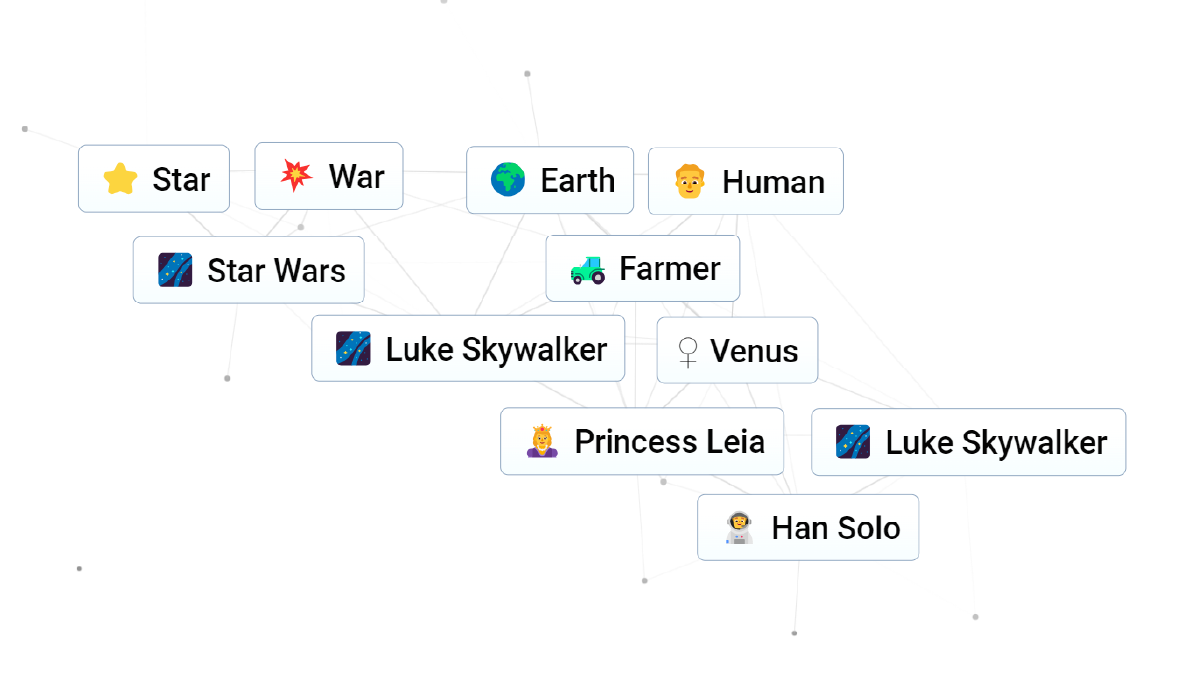Image resolution: width=1200 pixels, height=675 pixels.
Task: Click the green tractor icon on Farmer
Action: pyautogui.click(x=587, y=269)
